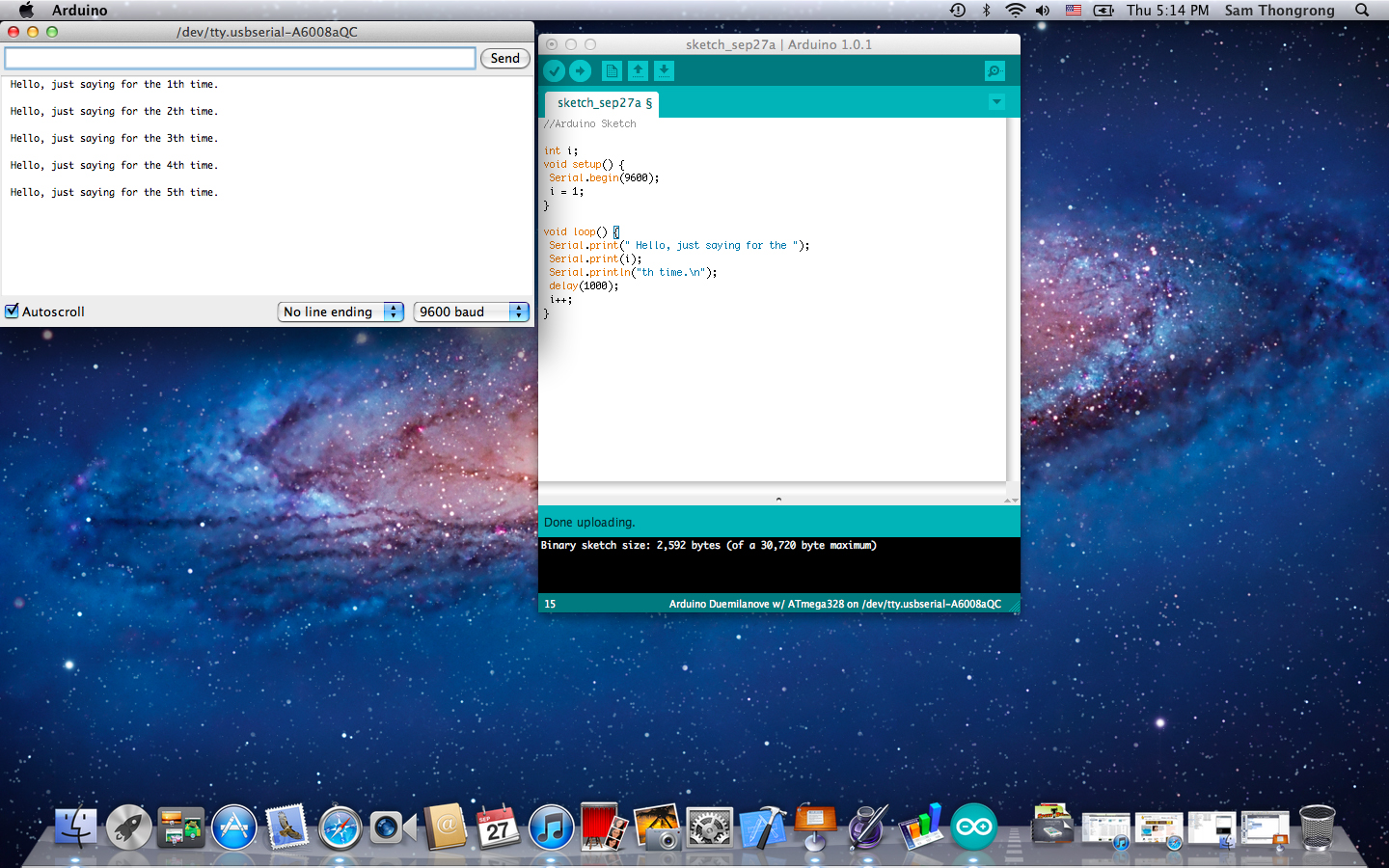Save the sketch with the down-arrow Save icon
The height and width of the screenshot is (868, 1389).
[x=664, y=71]
